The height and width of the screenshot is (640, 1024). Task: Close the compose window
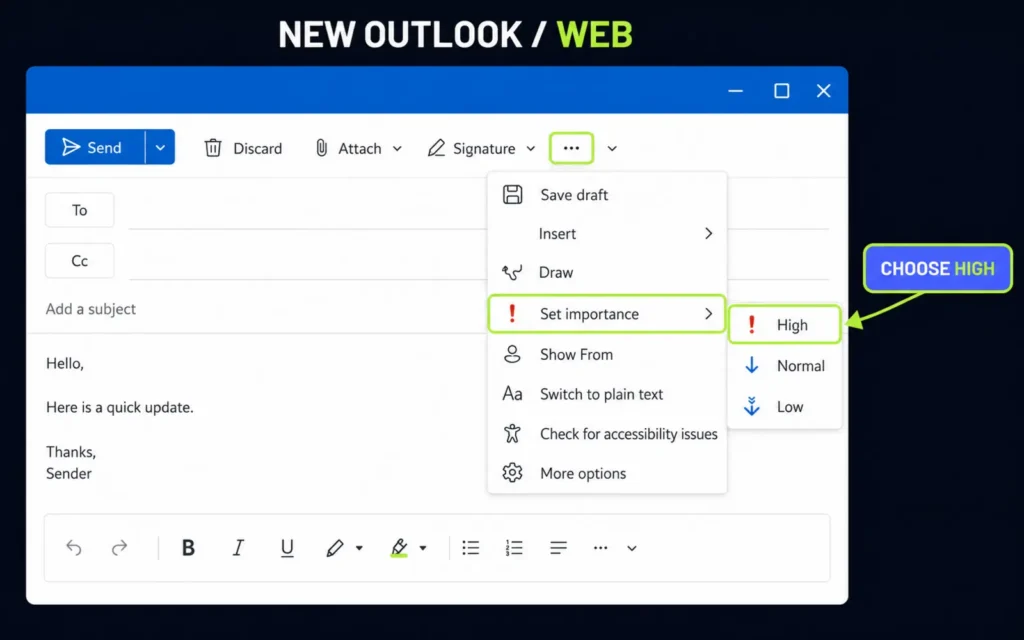click(x=824, y=91)
